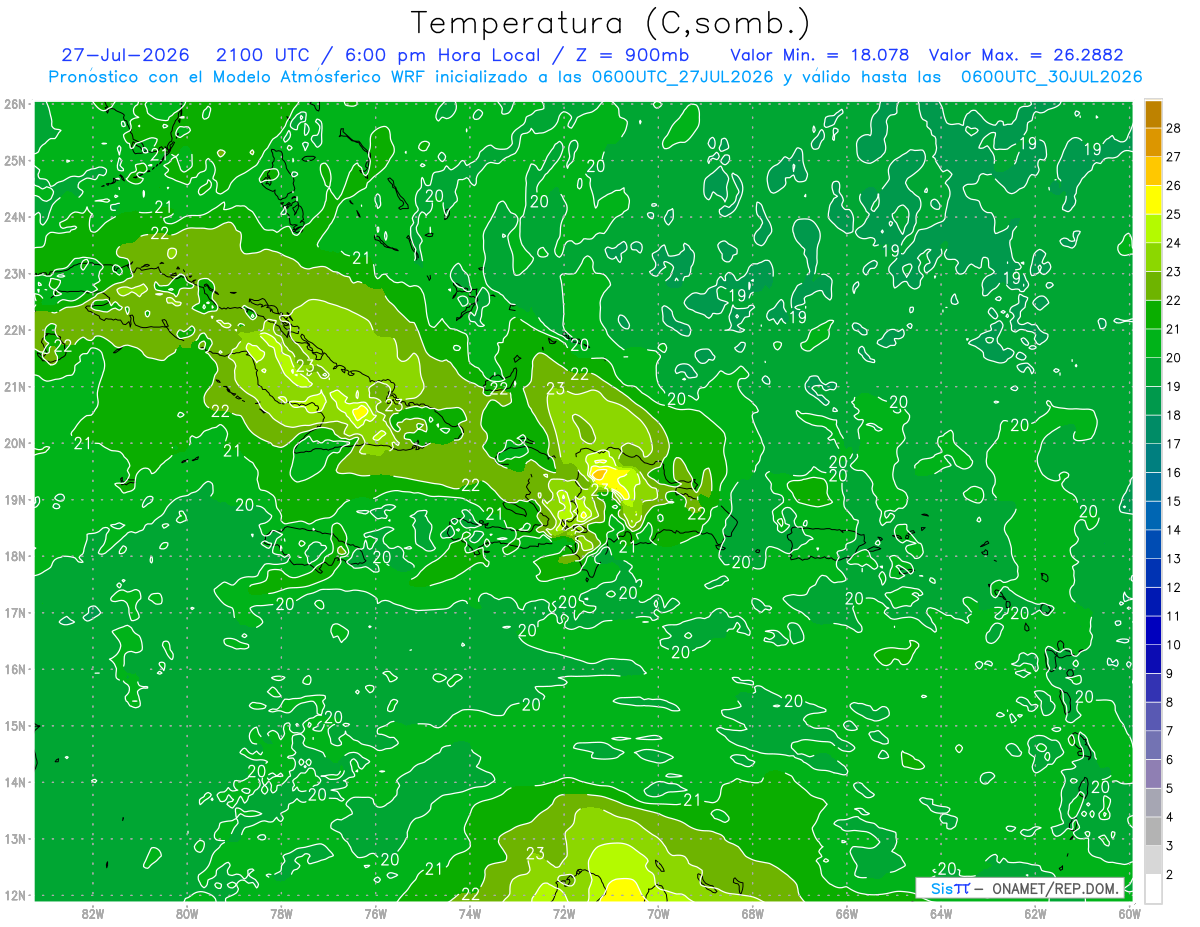
Task: Click the '0600UTC_30JUL2026' validity timestamp
Action: (x=1051, y=77)
